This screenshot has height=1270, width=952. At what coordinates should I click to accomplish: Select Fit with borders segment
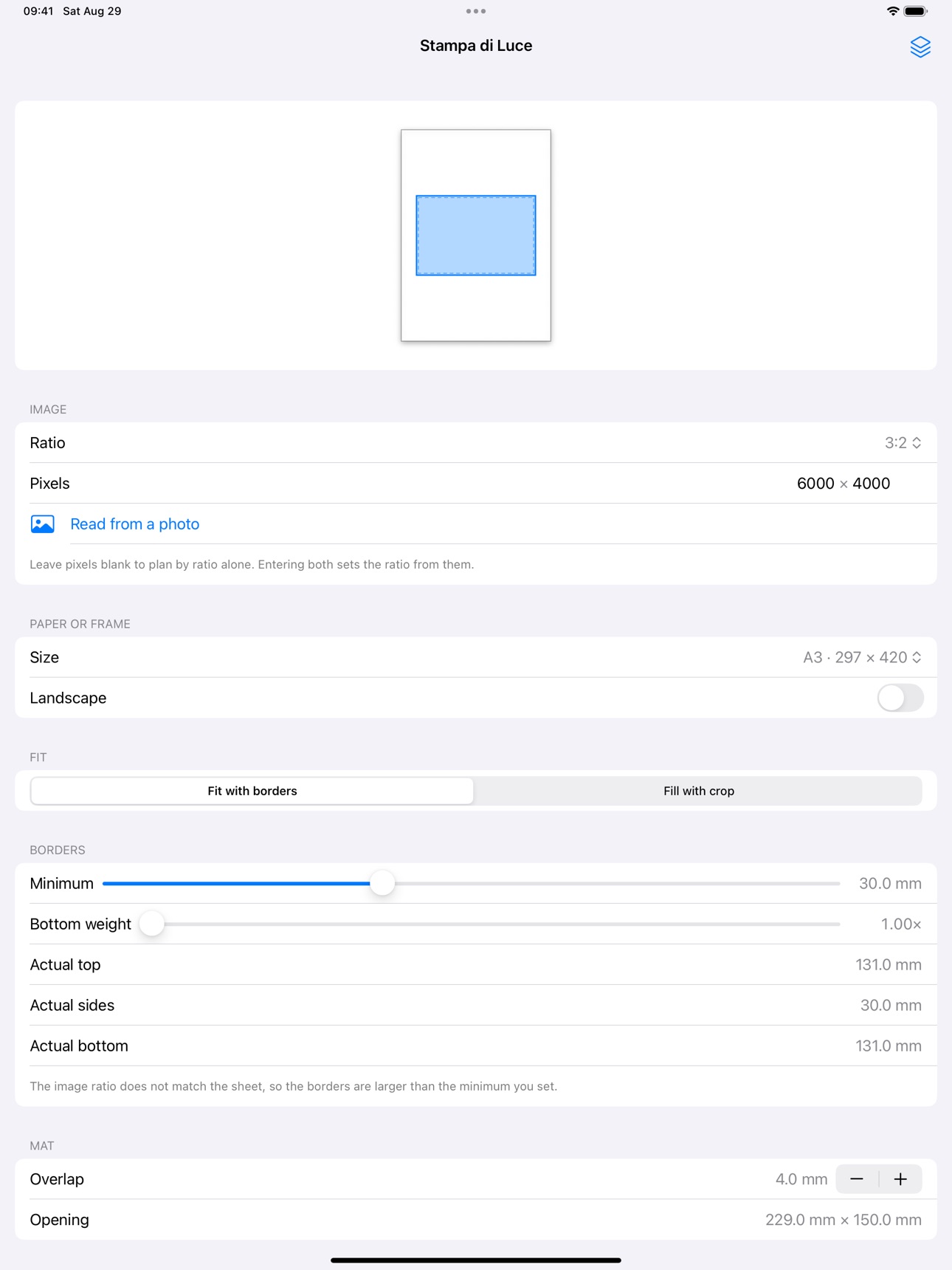click(x=252, y=791)
